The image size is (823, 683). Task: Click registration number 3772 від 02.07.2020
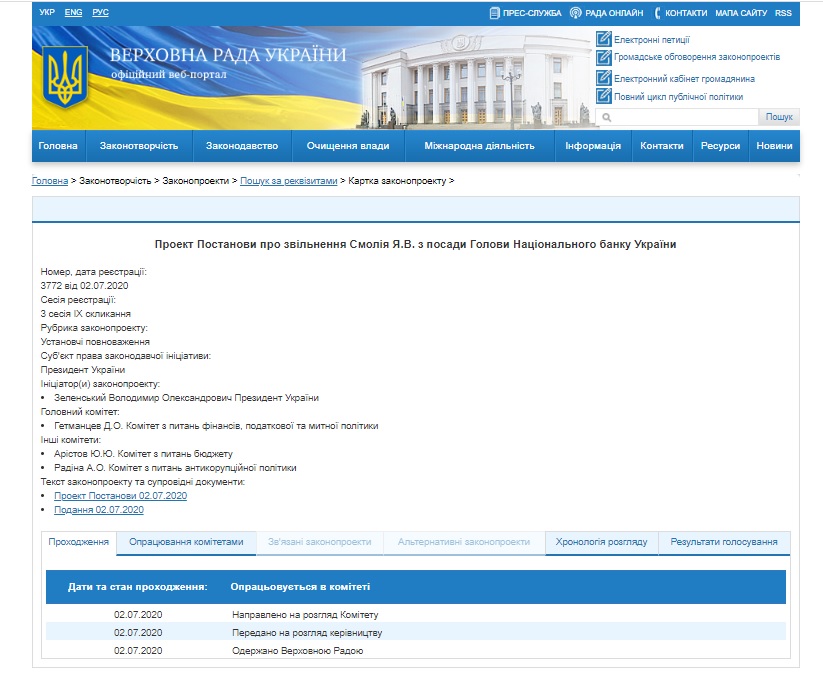(x=85, y=286)
